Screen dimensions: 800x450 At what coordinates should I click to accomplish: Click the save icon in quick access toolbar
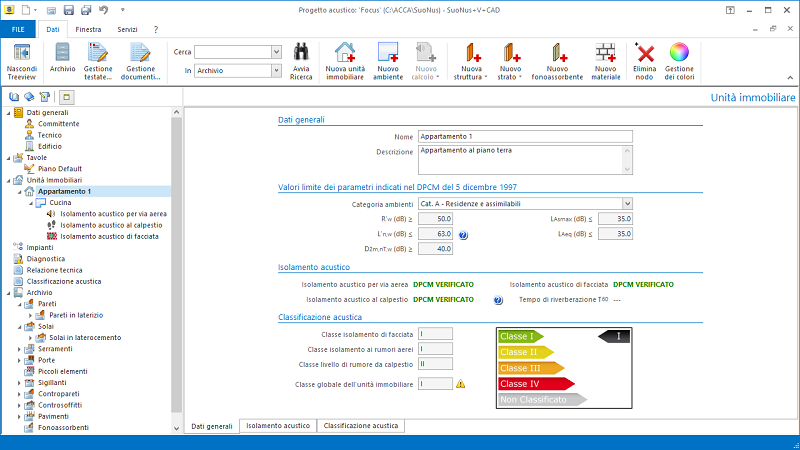point(68,10)
